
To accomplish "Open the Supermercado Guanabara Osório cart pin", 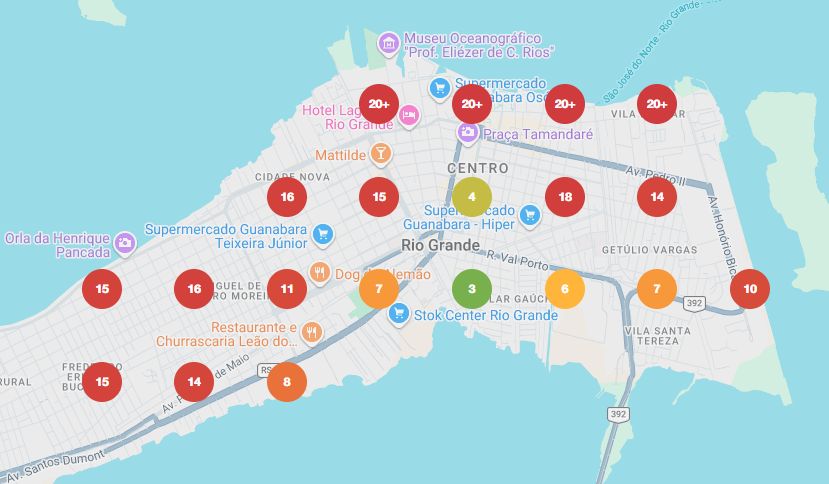I will pos(440,89).
